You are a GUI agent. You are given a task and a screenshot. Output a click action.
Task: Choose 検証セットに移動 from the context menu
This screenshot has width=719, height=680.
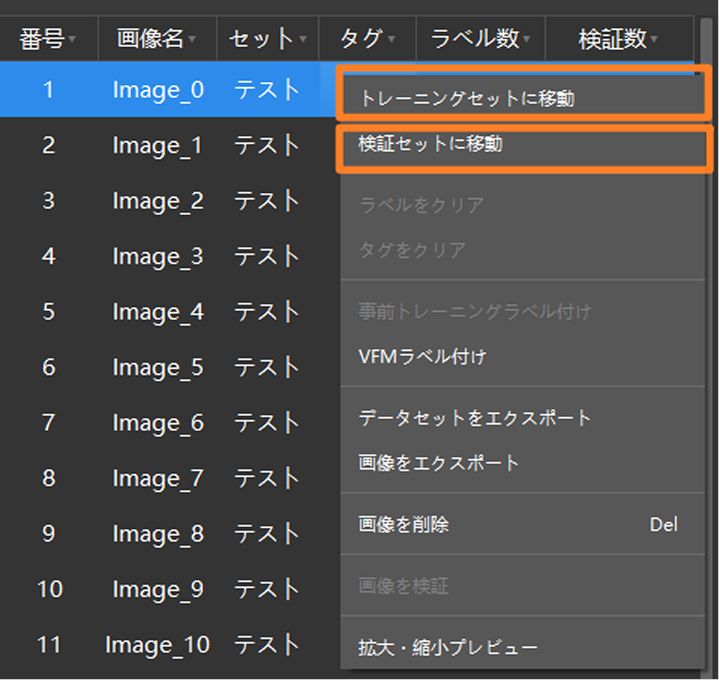[523, 144]
